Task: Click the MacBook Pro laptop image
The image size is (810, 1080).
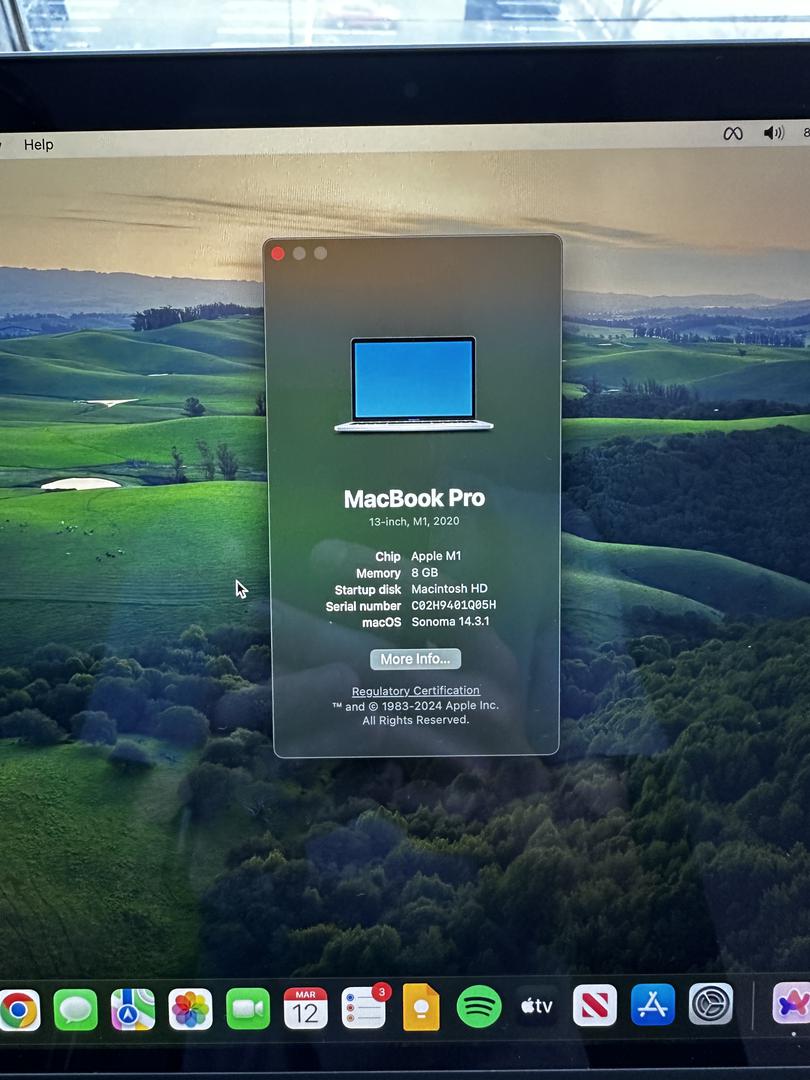Action: pyautogui.click(x=414, y=384)
